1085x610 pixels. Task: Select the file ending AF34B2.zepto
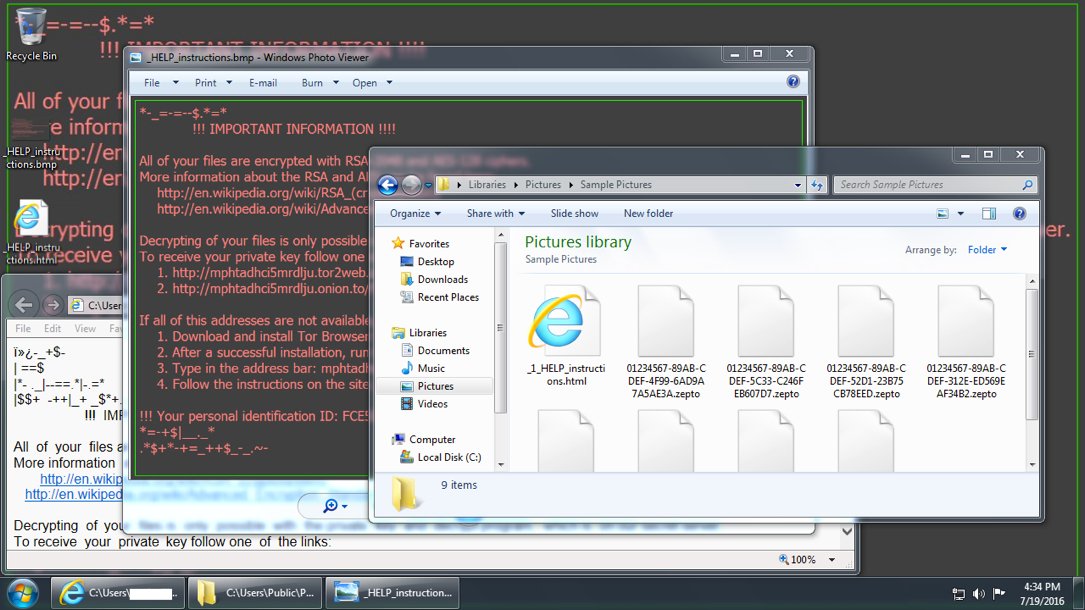[966, 342]
